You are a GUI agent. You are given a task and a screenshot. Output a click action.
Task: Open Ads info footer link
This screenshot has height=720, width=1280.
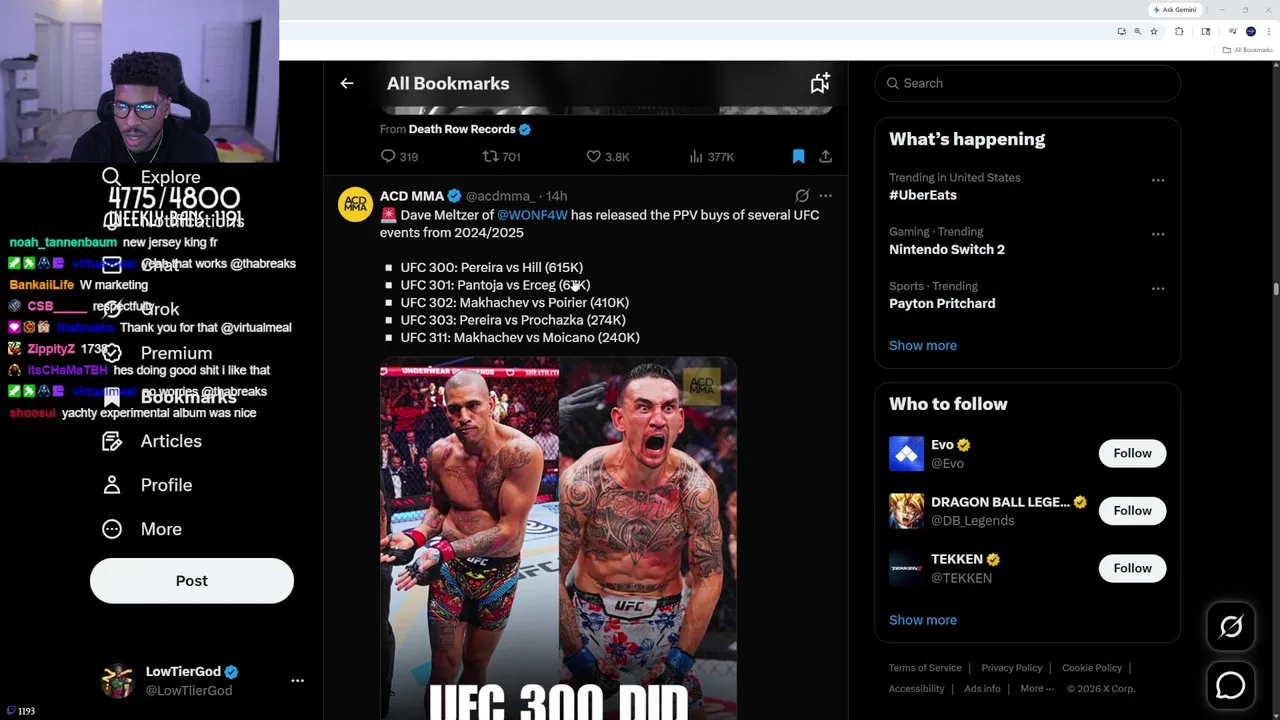pyautogui.click(x=982, y=689)
